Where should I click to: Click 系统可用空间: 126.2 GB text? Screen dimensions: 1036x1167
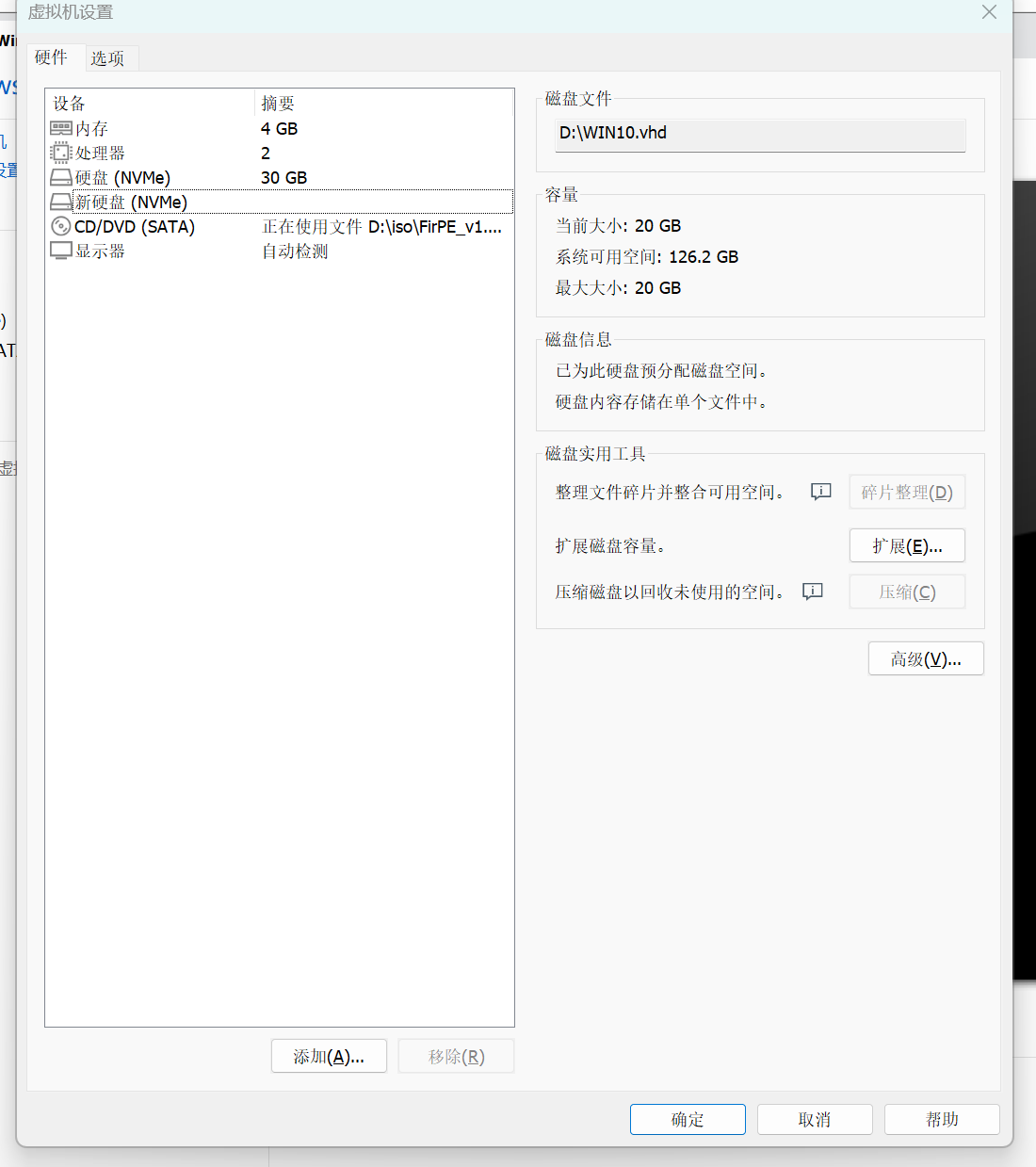click(647, 256)
